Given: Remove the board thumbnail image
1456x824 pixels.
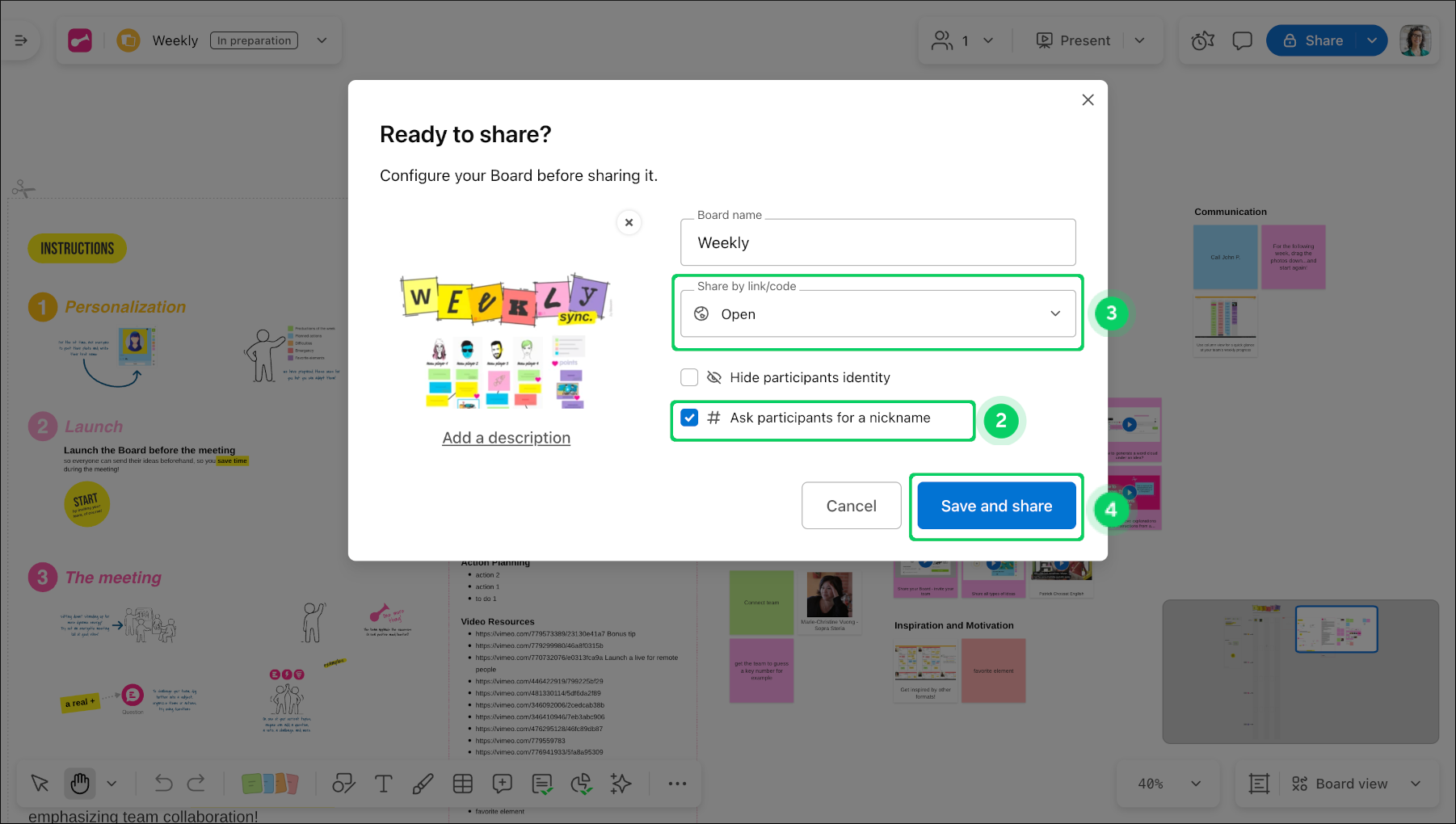Looking at the screenshot, I should point(629,222).
